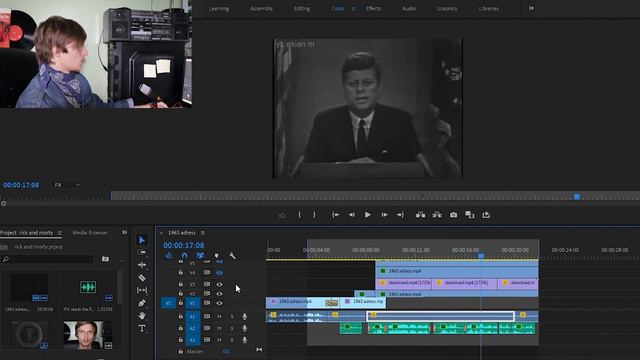Screen dimensions: 640x360
Task: Hide V3 track output eye
Action: (x=219, y=284)
